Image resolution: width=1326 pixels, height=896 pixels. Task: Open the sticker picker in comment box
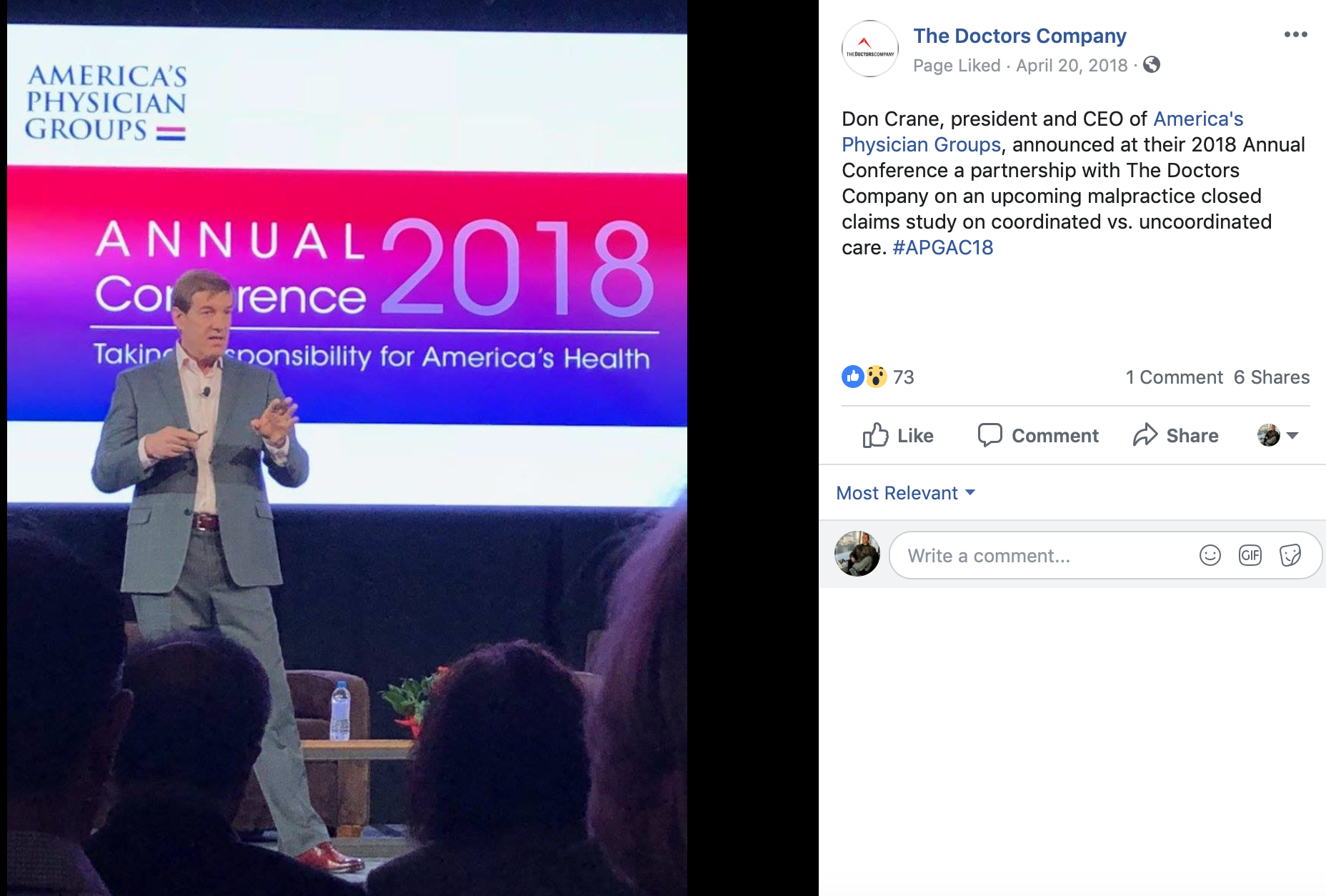pos(1290,555)
